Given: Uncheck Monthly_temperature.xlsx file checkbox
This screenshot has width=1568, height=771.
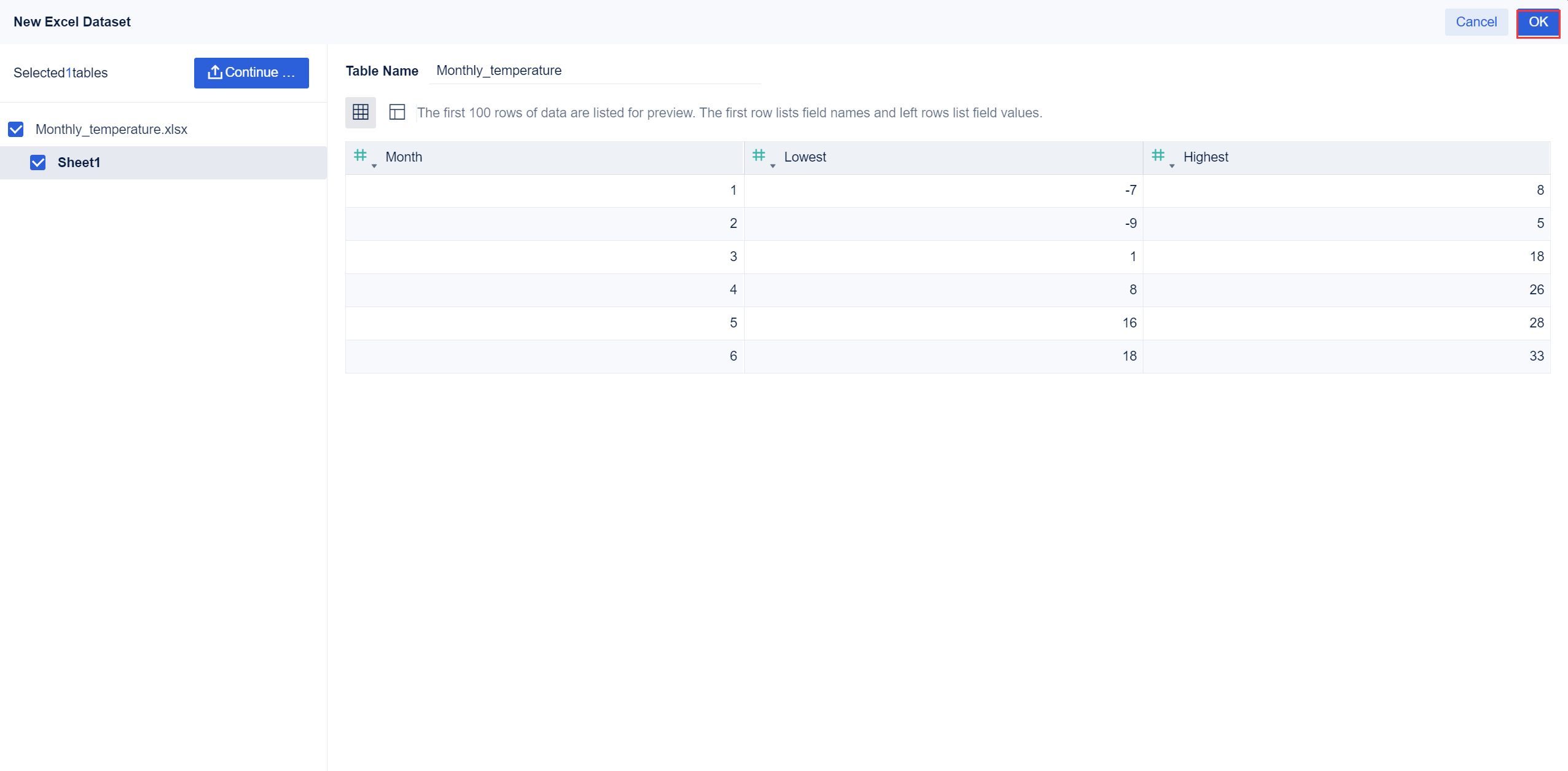Looking at the screenshot, I should (x=16, y=129).
